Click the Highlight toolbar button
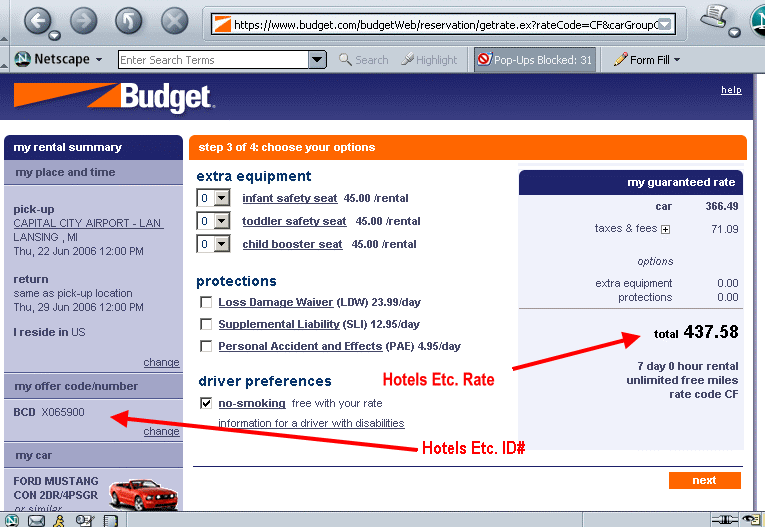The height and width of the screenshot is (527, 765). [429, 60]
